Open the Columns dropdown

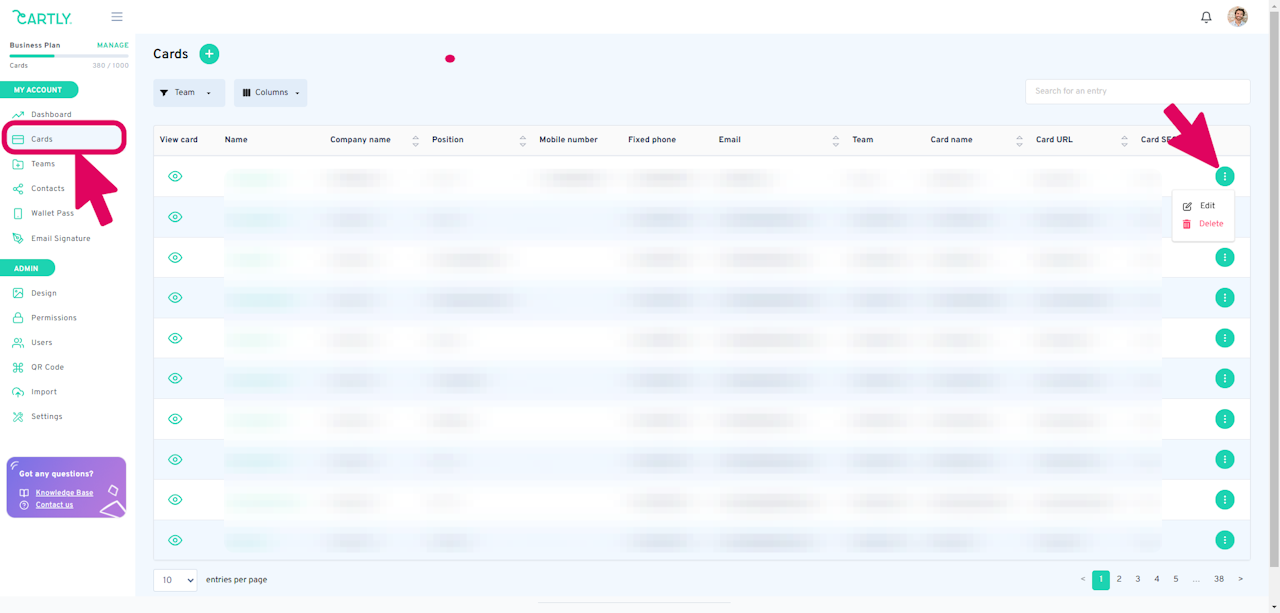click(270, 93)
